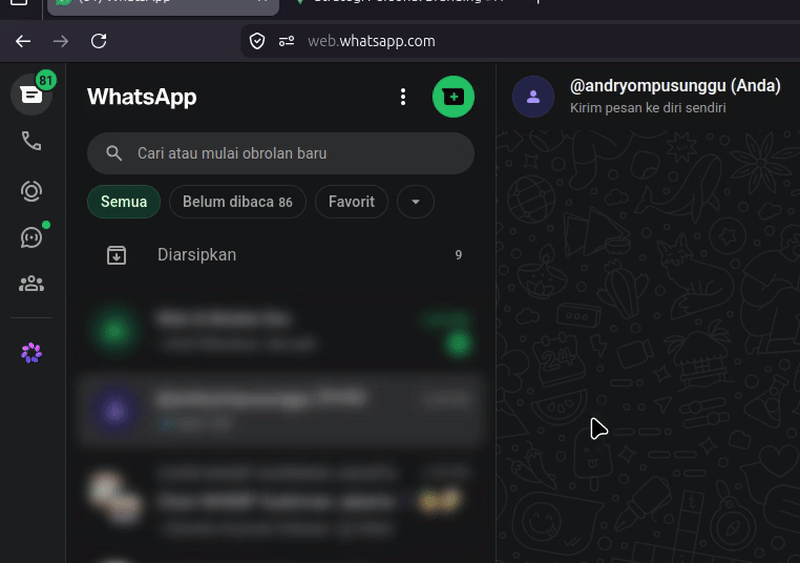
Task: Select the Semua filter chip
Action: [x=124, y=202]
